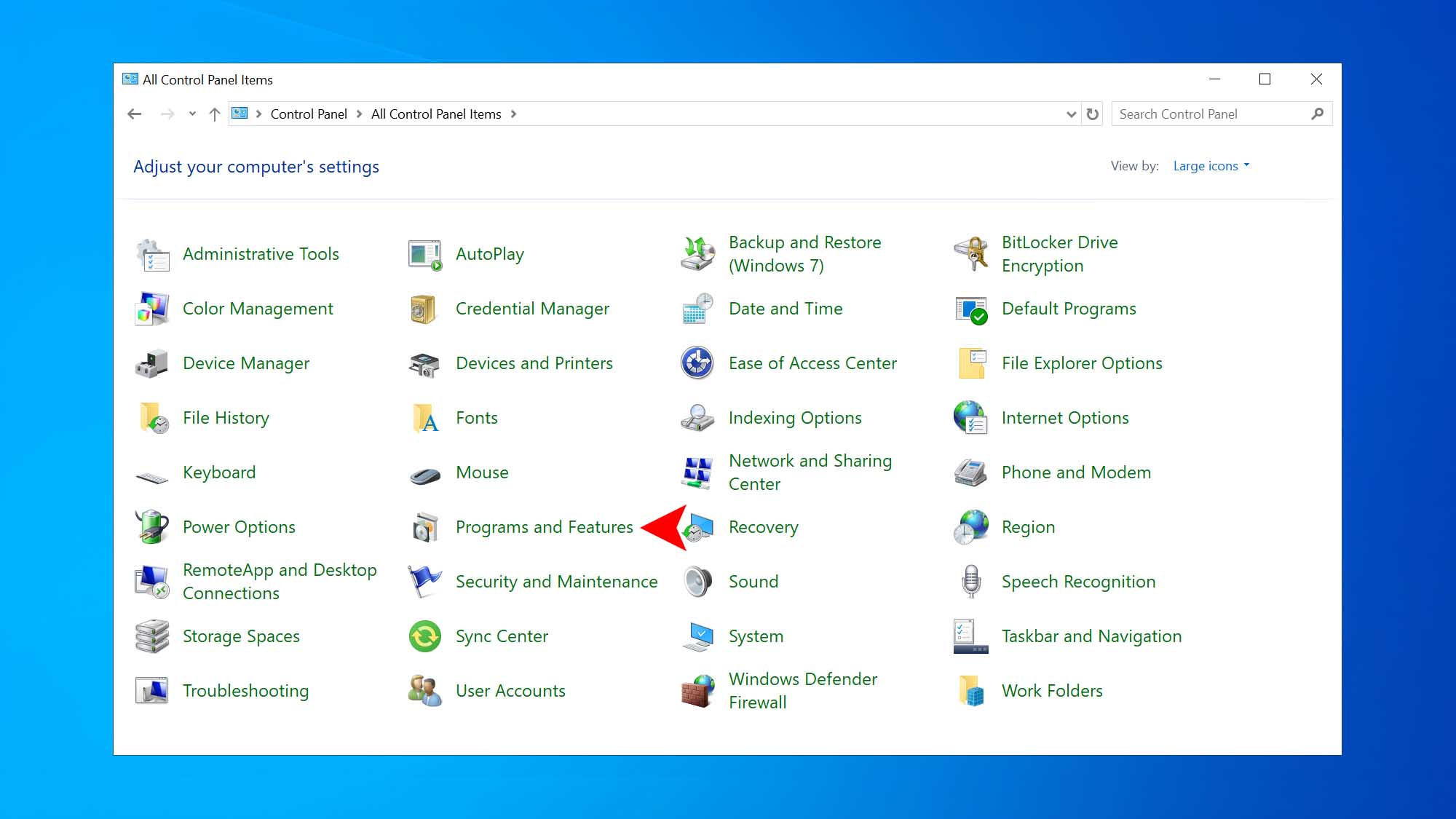
Task: Click the Control Panel breadcrumb
Action: (x=309, y=114)
